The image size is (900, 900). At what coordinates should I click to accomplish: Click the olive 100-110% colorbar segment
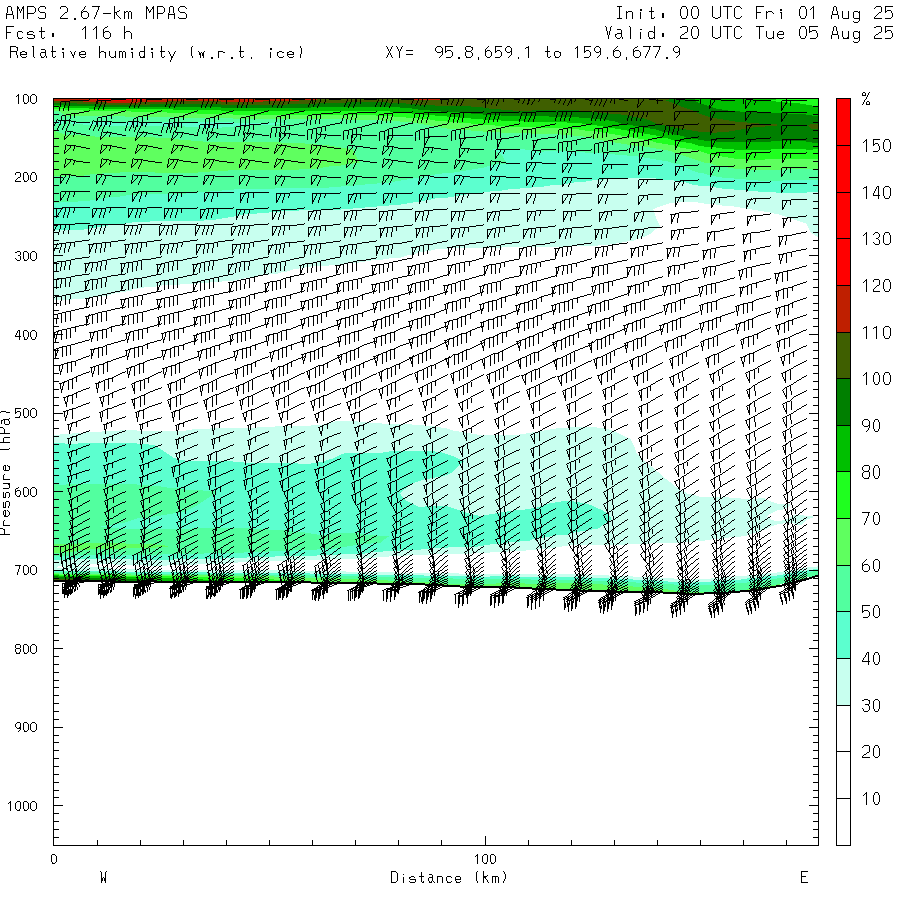tap(843, 355)
